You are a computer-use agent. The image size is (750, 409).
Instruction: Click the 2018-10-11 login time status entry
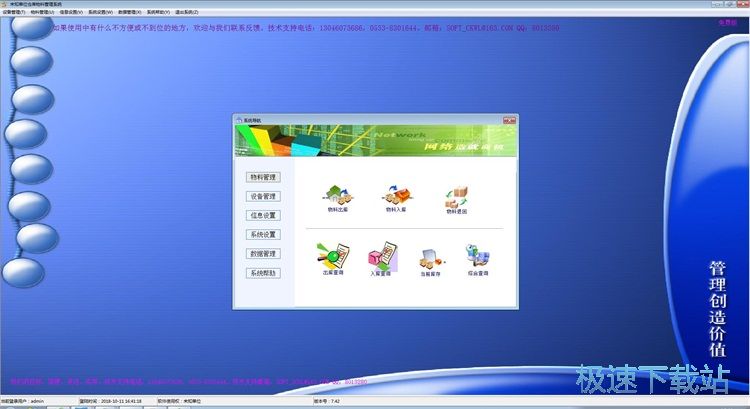110,401
